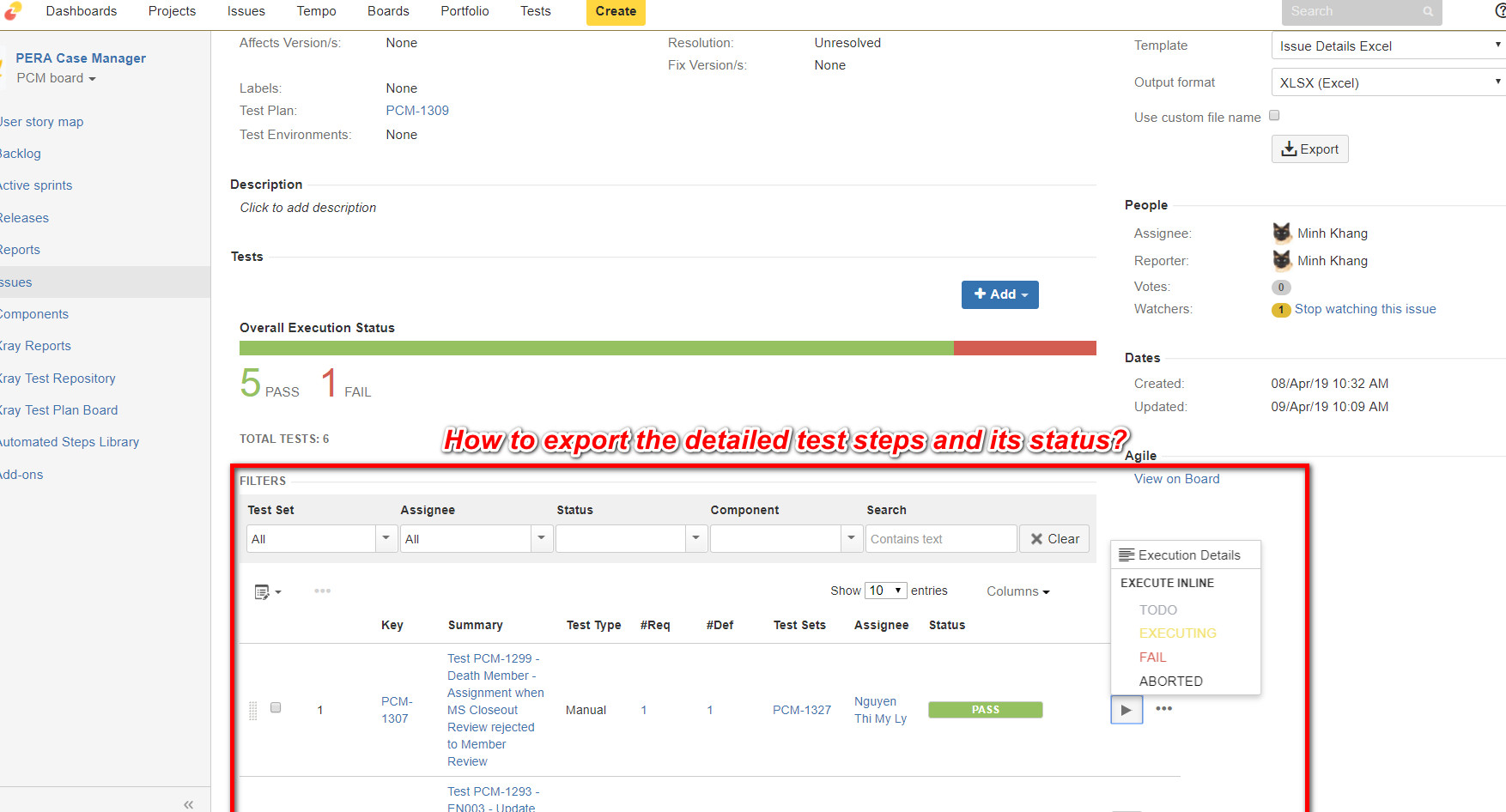Toggle Use custom file name checkbox

tap(1274, 116)
